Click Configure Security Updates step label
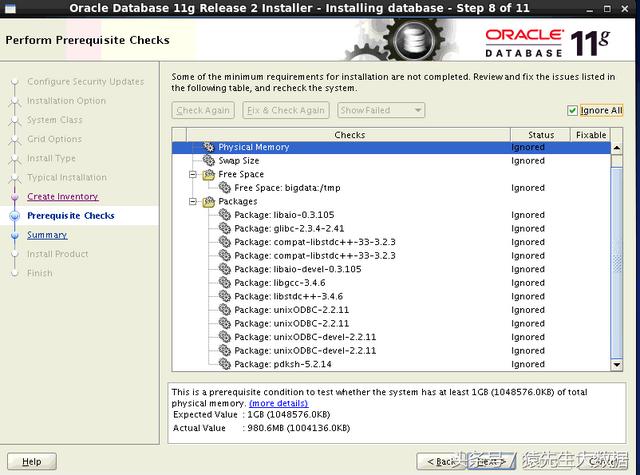This screenshot has height=475, width=640. click(x=86, y=82)
